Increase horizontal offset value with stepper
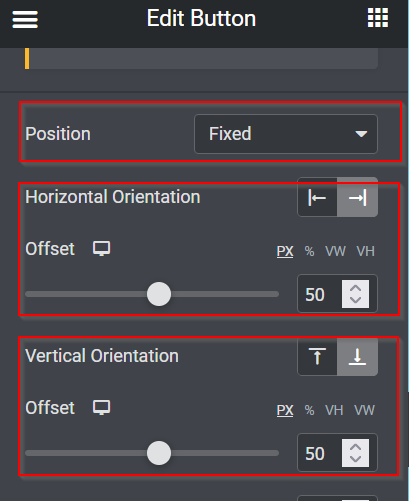The image size is (409, 501). point(355,288)
